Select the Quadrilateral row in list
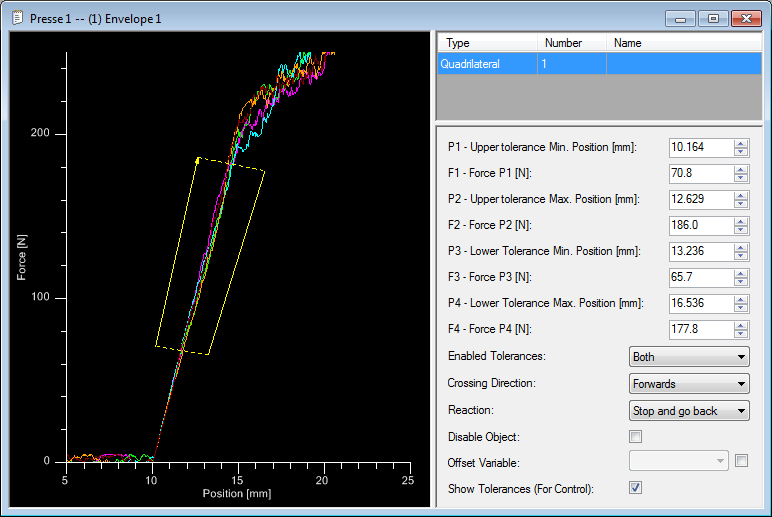This screenshot has height=517, width=772. click(599, 64)
